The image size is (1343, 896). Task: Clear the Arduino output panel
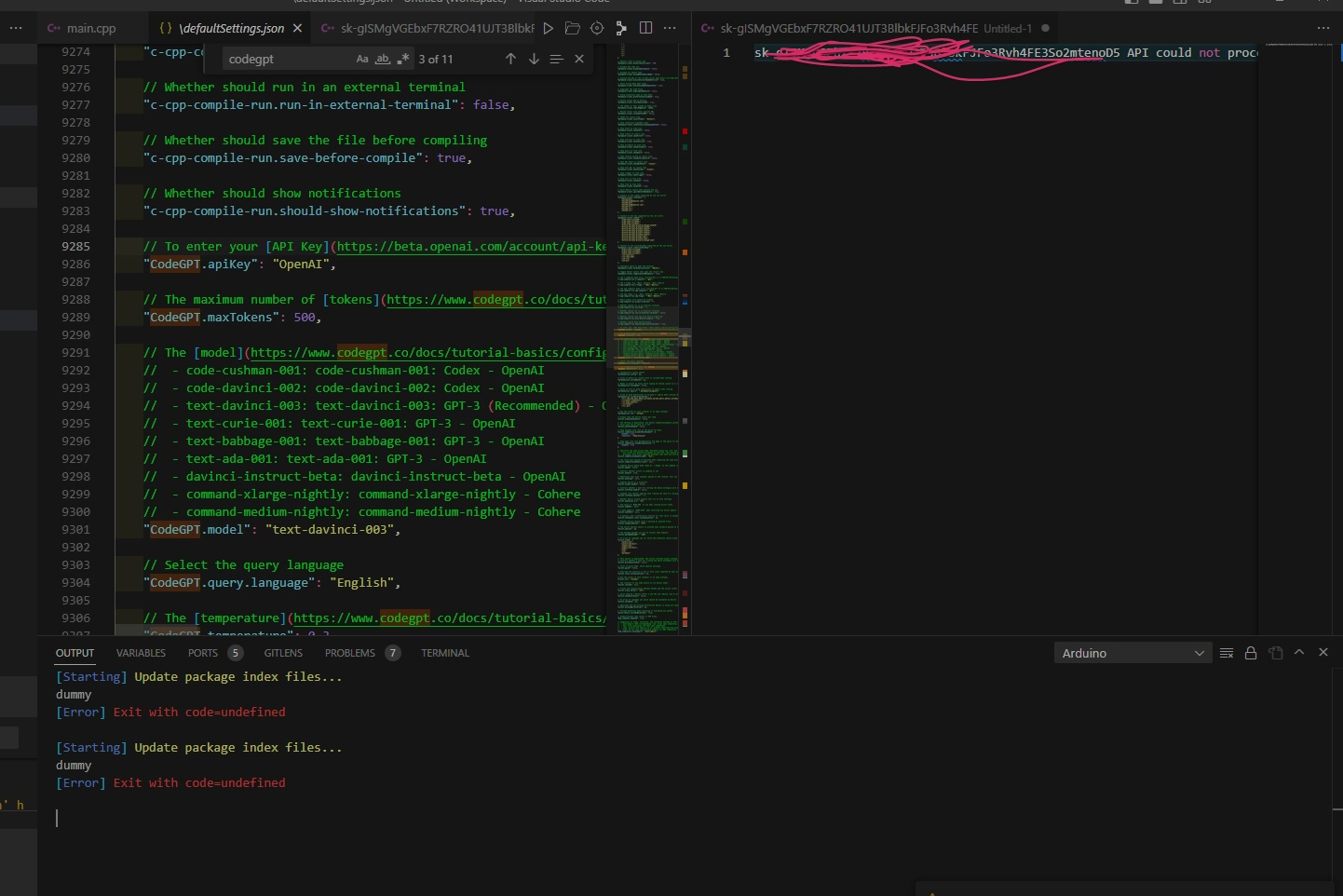coord(1227,653)
